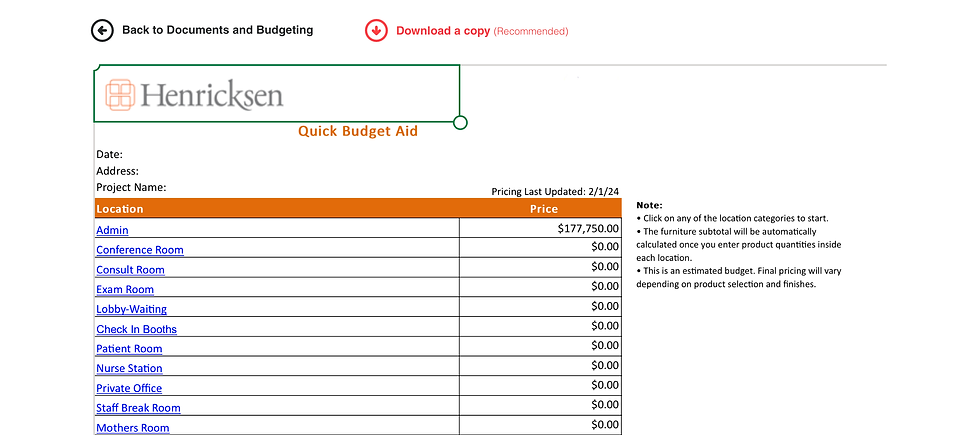Select the Mothers Room $0.00 price cell
This screenshot has width=980, height=435.
pyautogui.click(x=541, y=425)
